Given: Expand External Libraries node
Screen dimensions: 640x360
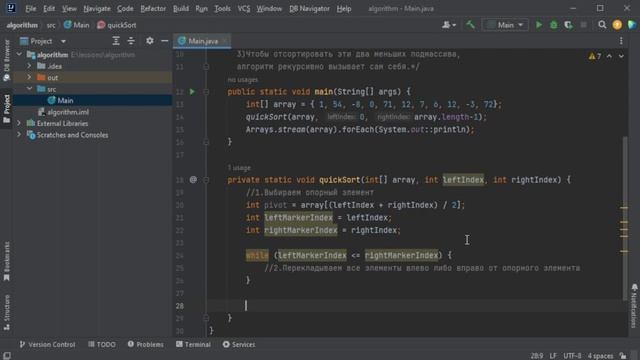Looking at the screenshot, I should [19, 123].
